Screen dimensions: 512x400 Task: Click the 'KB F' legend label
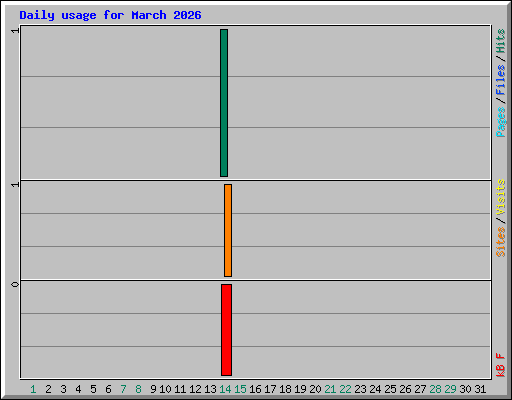pyautogui.click(x=500, y=365)
